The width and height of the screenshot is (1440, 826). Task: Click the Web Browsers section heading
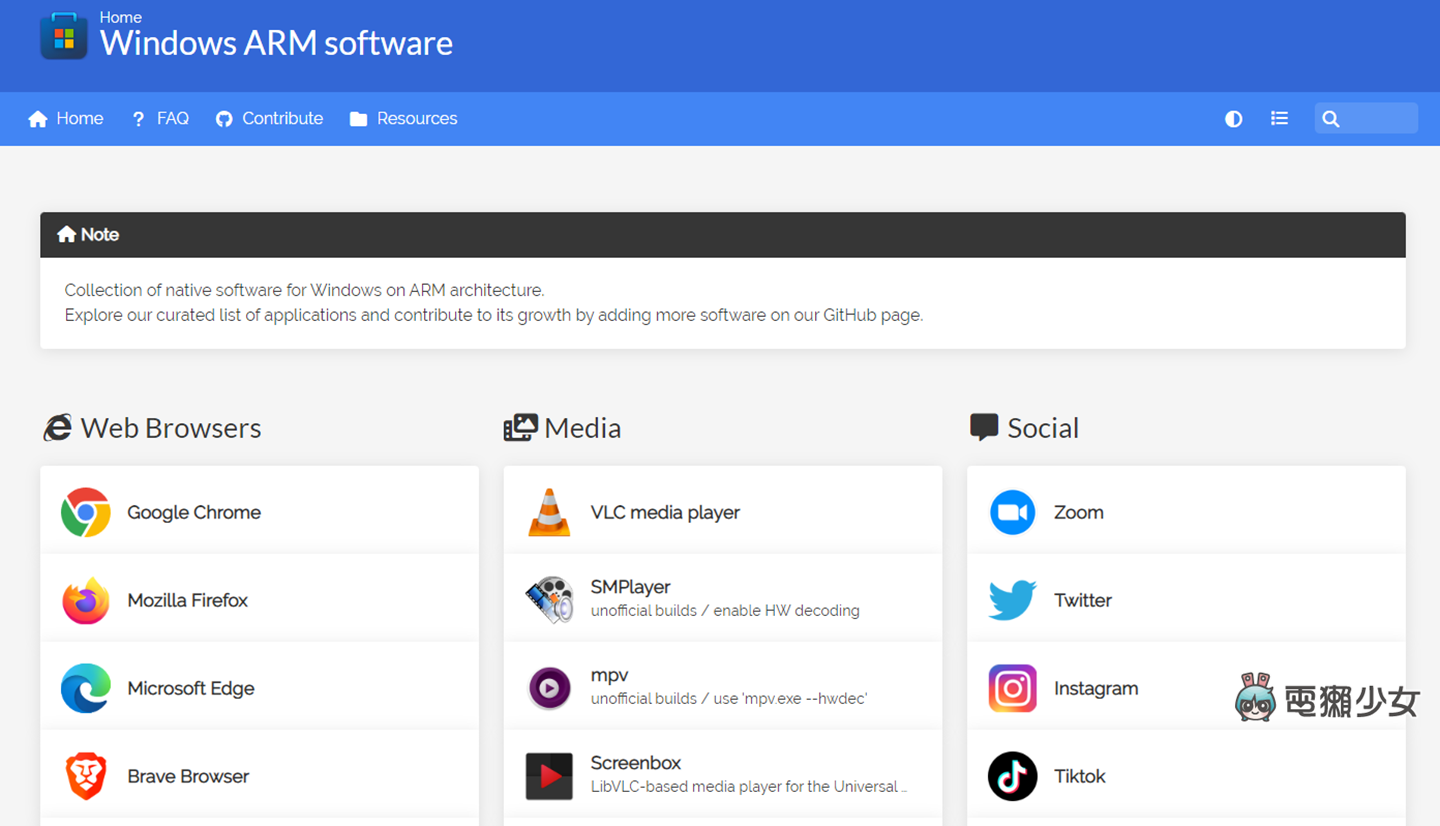coord(171,428)
